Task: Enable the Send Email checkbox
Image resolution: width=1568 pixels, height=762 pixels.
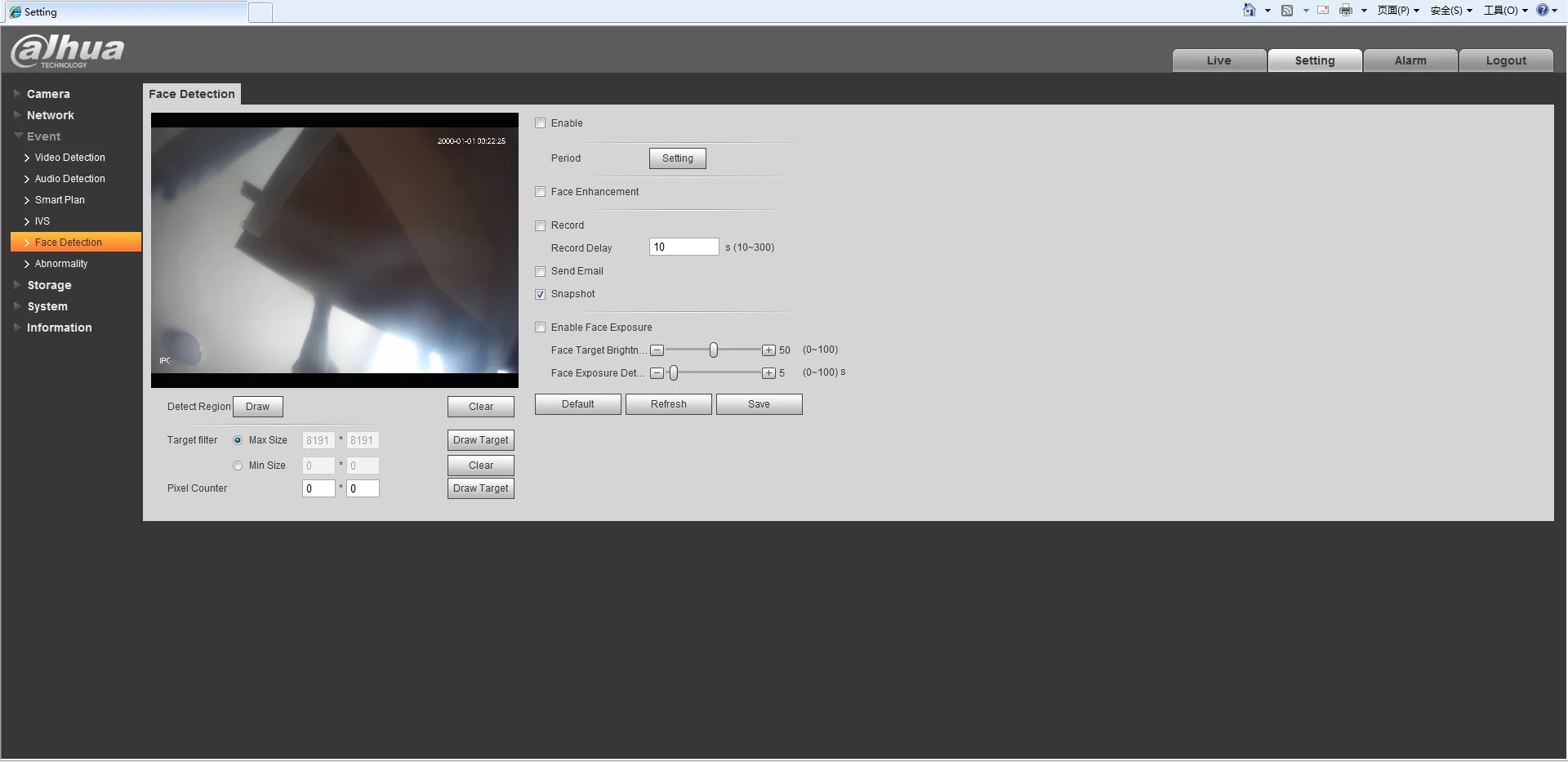Action: 540,271
